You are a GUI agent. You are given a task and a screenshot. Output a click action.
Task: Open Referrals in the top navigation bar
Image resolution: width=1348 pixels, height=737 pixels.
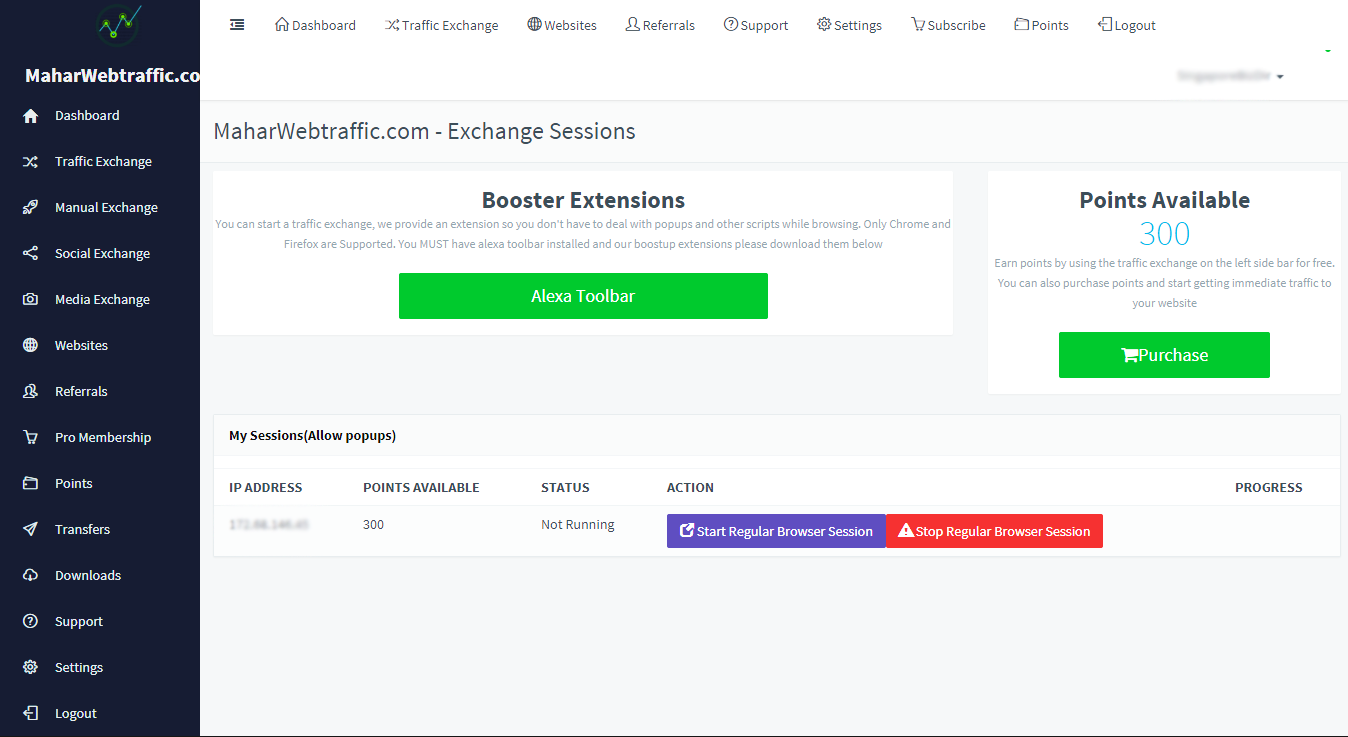point(660,25)
